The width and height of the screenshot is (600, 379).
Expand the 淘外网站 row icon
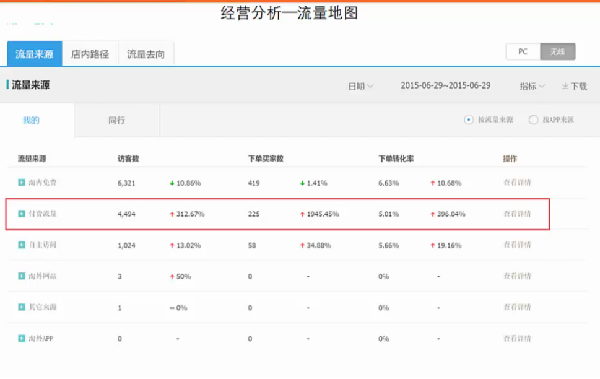[22, 276]
